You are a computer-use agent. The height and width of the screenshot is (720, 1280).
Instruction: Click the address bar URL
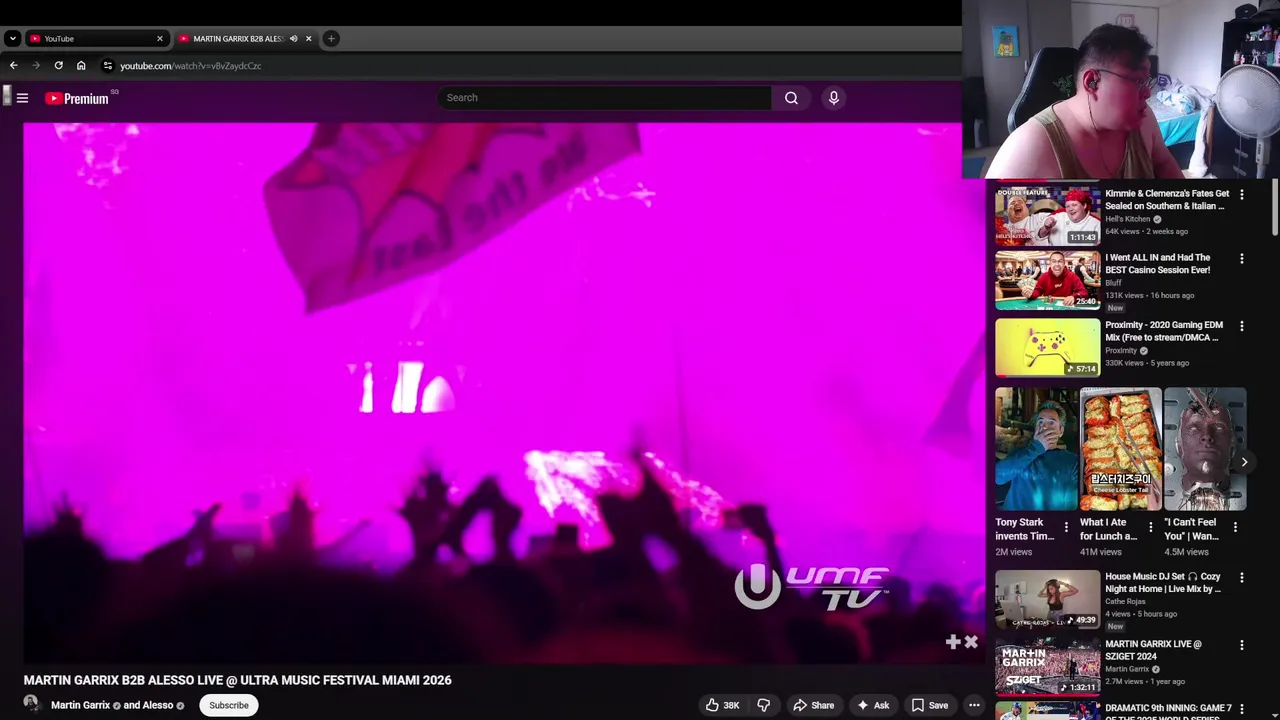click(190, 66)
